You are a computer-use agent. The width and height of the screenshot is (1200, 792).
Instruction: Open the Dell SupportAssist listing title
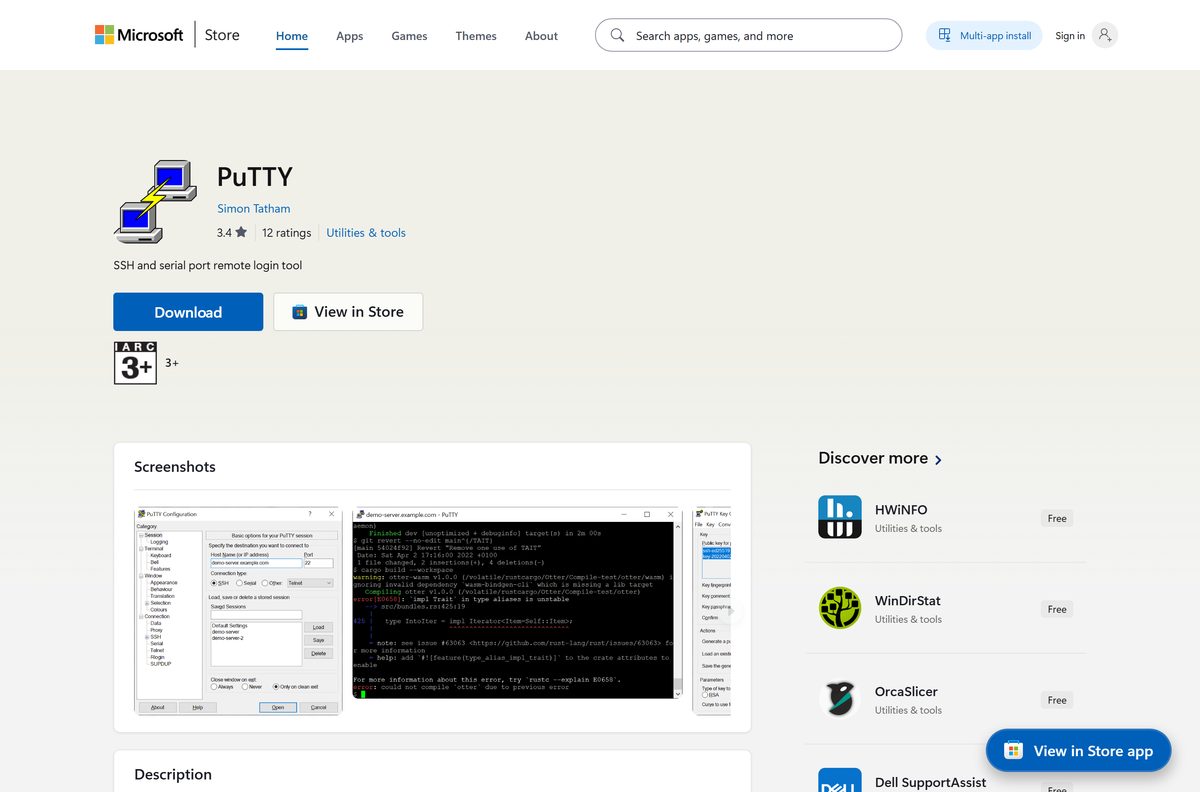tap(931, 782)
